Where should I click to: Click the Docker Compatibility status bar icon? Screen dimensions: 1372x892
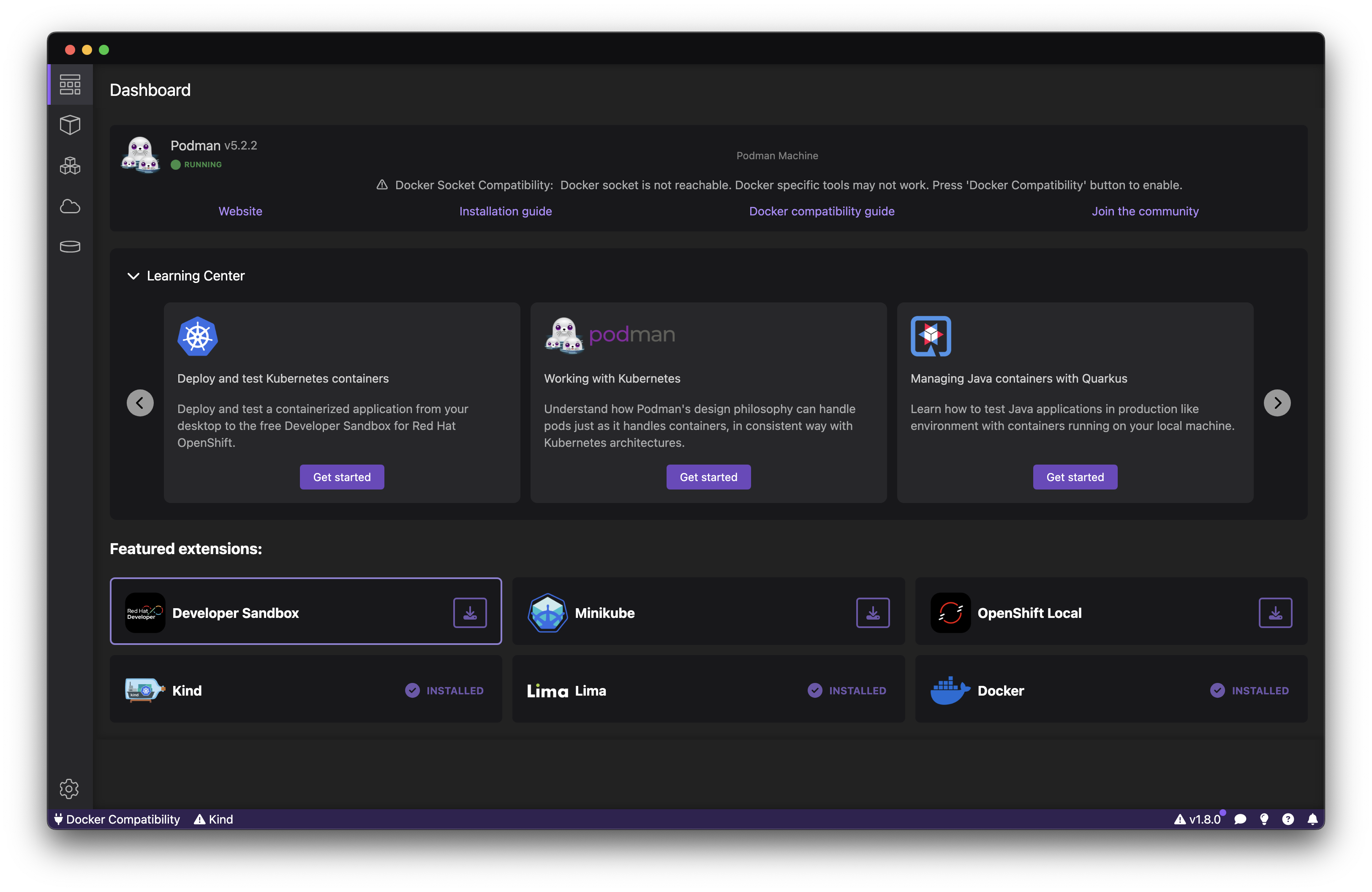(115, 819)
